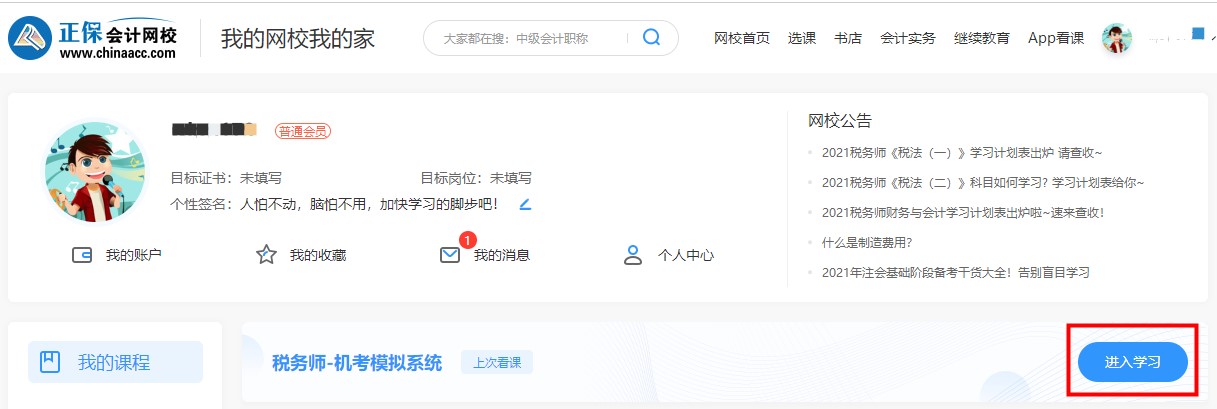This screenshot has height=409, width=1217.
Task: Open 网校首页 in the top menu
Action: [742, 38]
